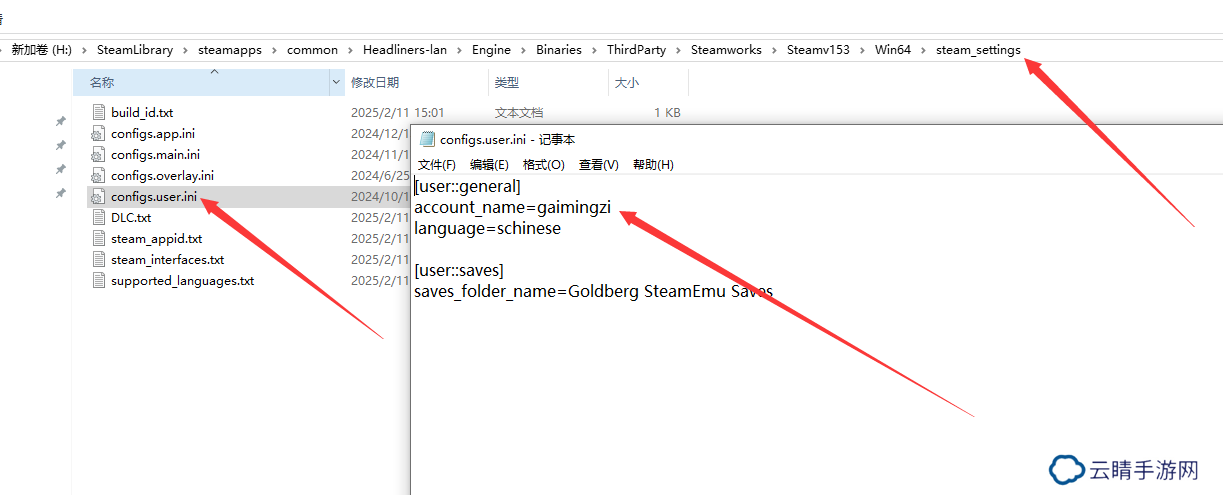Click the DLC.txt file icon

coord(98,218)
